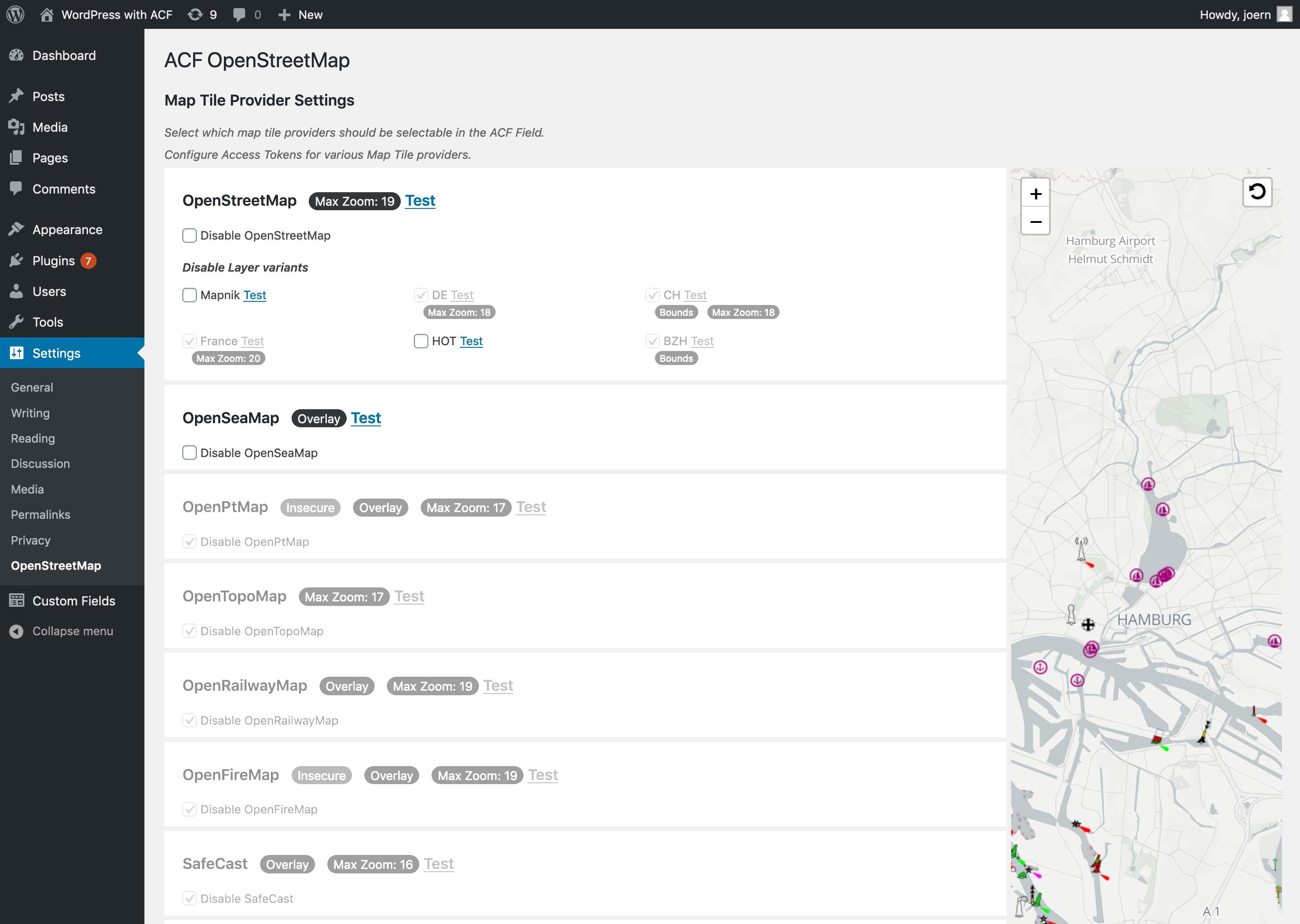Click Test link next to OpenSeaMap heading
Viewport: 1300px width, 924px height.
tap(366, 418)
